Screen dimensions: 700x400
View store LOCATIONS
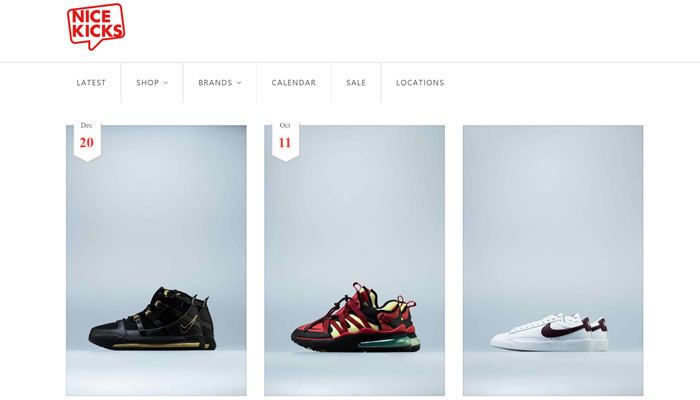(420, 83)
